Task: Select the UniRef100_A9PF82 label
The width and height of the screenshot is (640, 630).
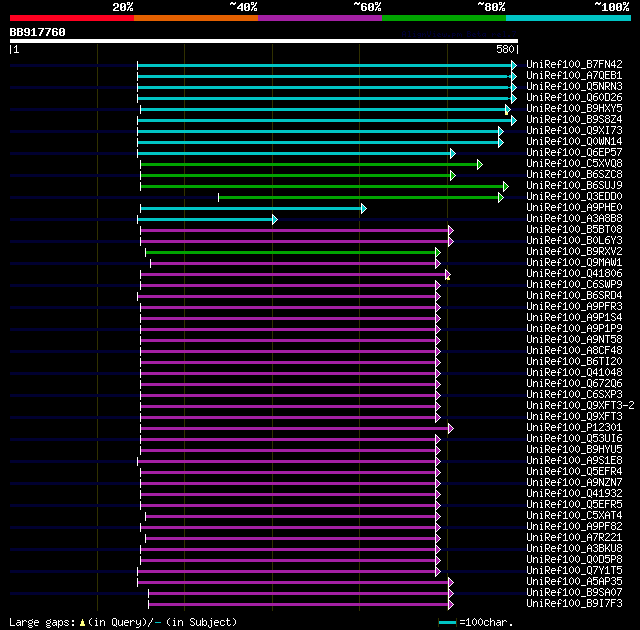Action: pos(574,526)
